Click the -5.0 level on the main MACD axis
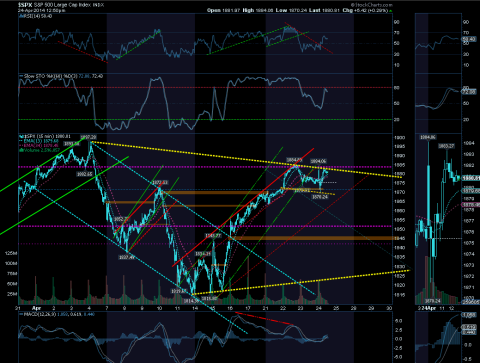Screen dimensions: 480x363 point(398,357)
